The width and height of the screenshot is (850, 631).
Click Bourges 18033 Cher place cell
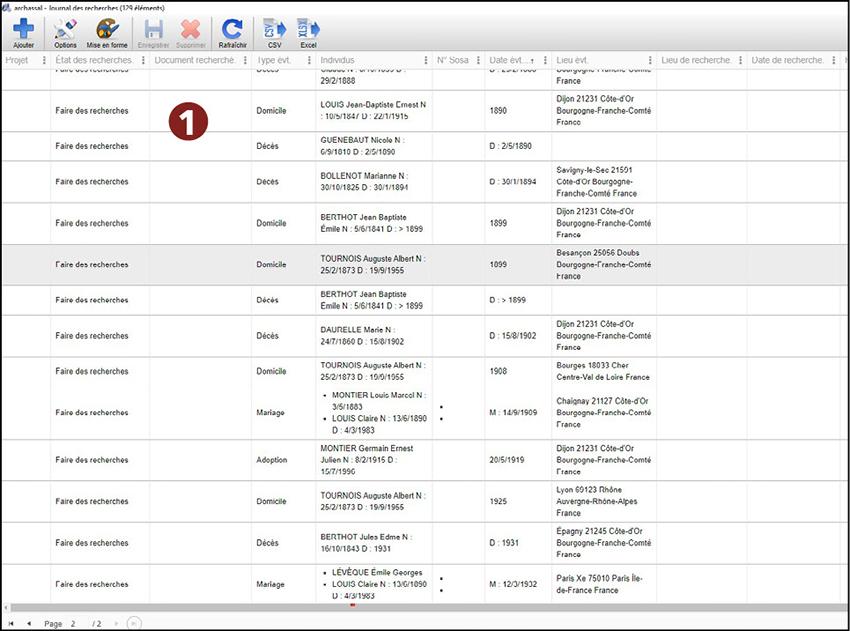click(x=602, y=371)
